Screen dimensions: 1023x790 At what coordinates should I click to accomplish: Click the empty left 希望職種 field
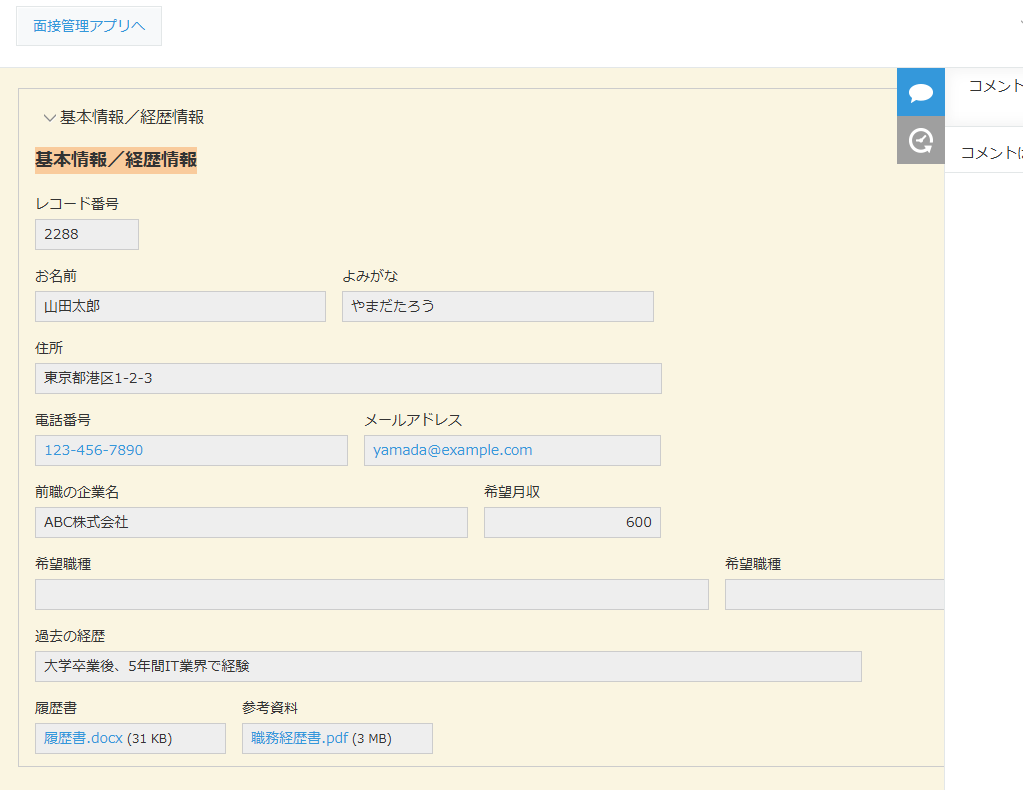(371, 594)
